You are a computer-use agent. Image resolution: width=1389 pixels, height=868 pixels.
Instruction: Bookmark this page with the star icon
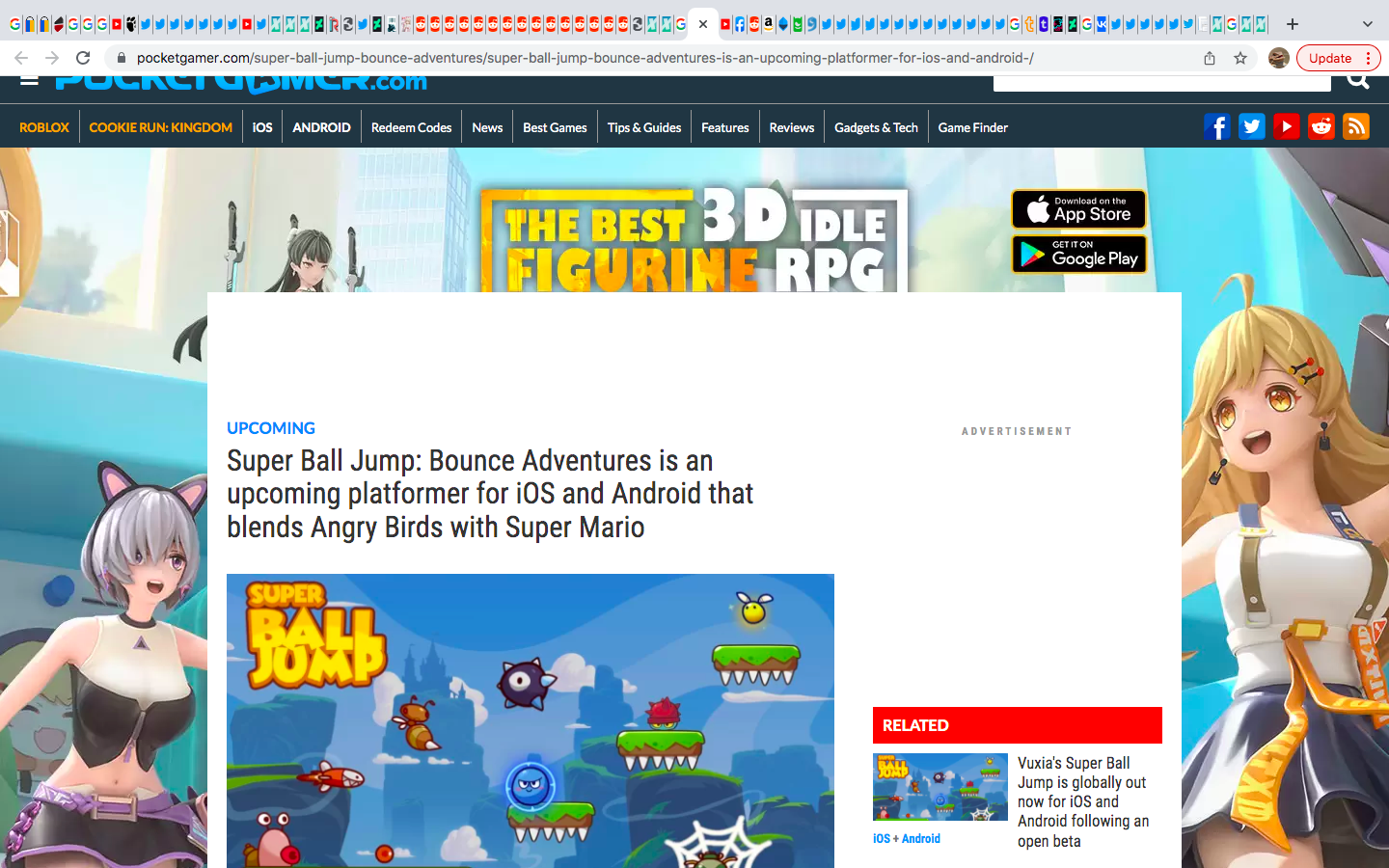1240,58
